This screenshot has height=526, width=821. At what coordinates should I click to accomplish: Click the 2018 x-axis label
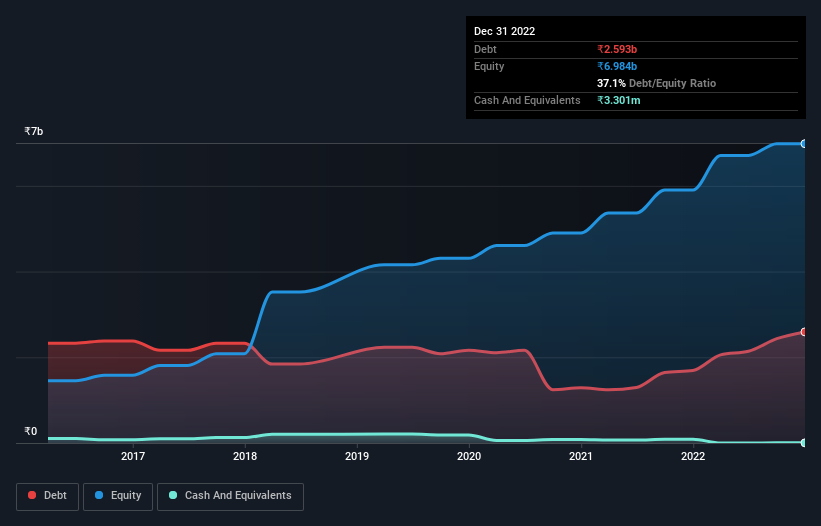[245, 456]
